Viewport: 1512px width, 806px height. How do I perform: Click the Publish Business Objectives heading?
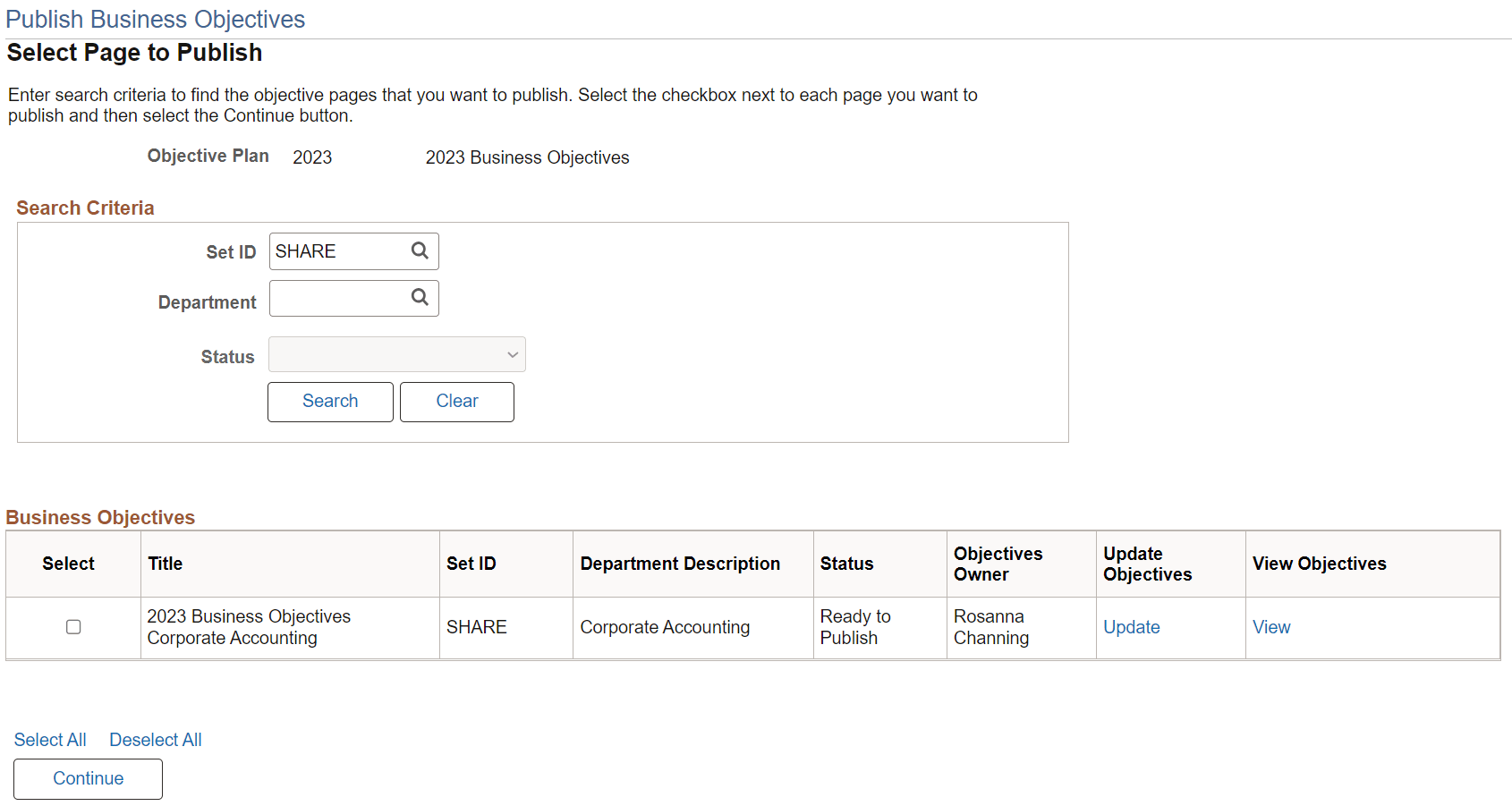point(155,19)
